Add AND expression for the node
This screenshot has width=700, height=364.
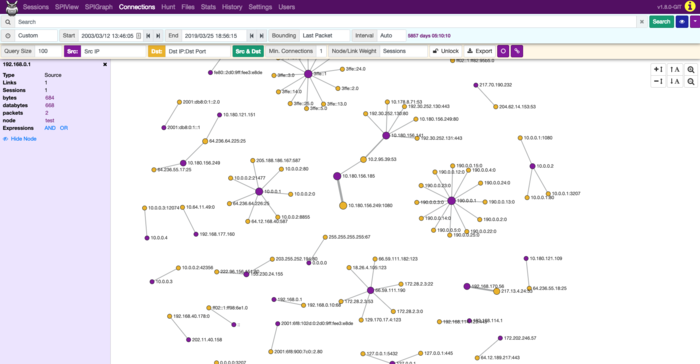[50, 128]
